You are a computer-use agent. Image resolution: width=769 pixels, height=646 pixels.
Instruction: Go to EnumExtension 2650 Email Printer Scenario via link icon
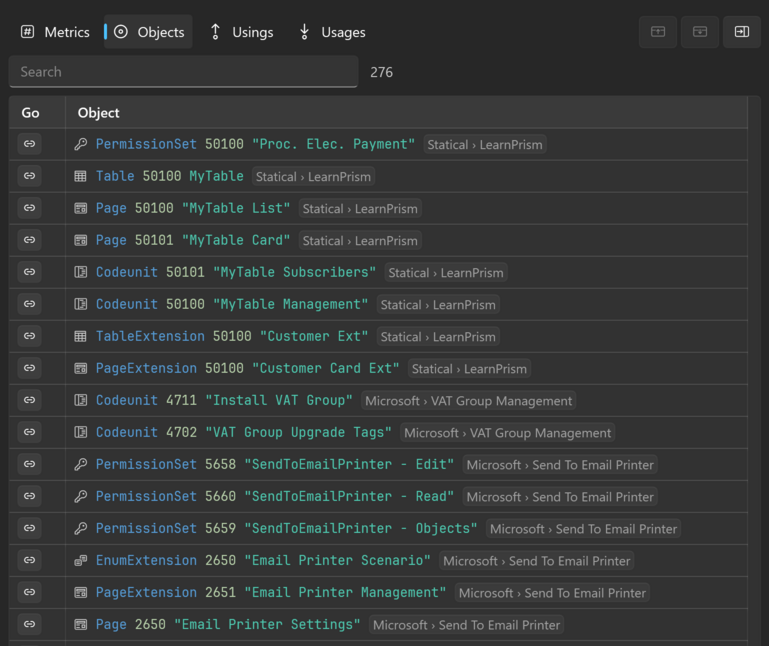click(29, 560)
